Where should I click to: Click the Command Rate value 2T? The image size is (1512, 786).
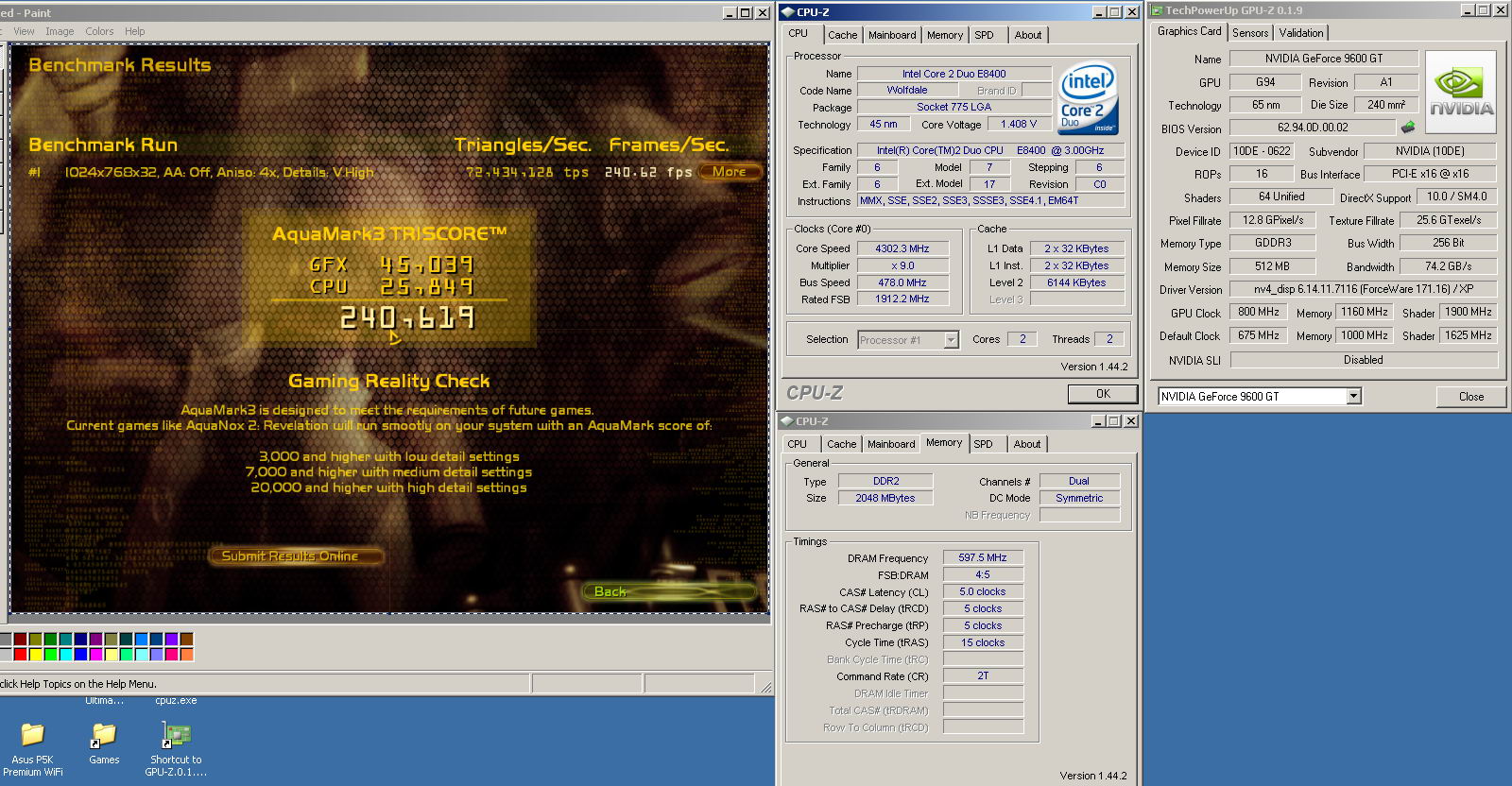(983, 675)
